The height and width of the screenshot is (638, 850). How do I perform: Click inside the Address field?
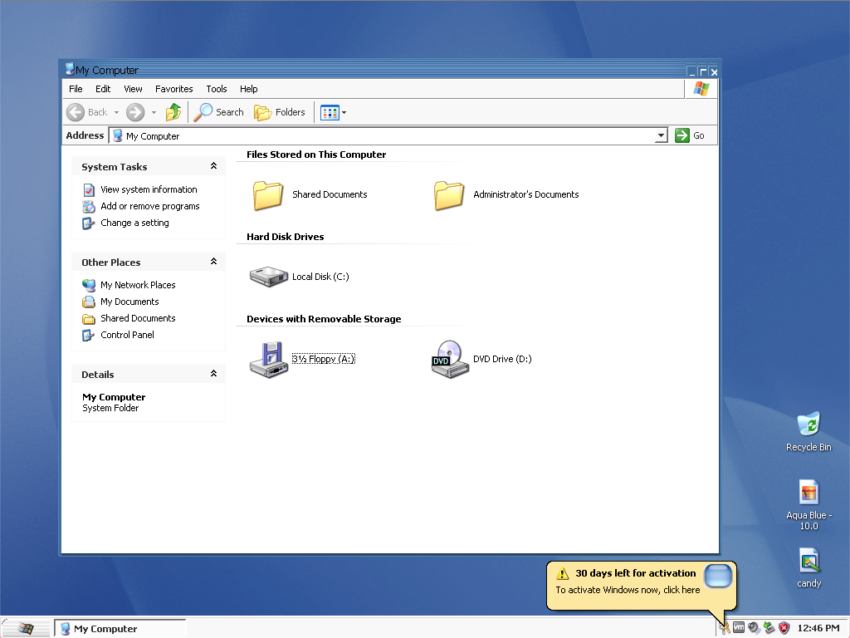tap(383, 136)
